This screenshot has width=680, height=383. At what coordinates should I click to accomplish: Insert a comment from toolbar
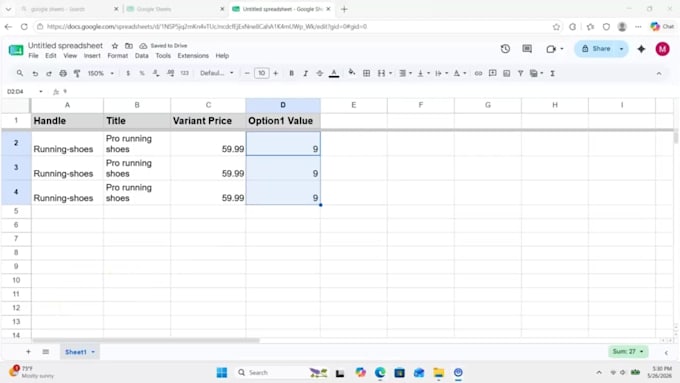pos(493,73)
